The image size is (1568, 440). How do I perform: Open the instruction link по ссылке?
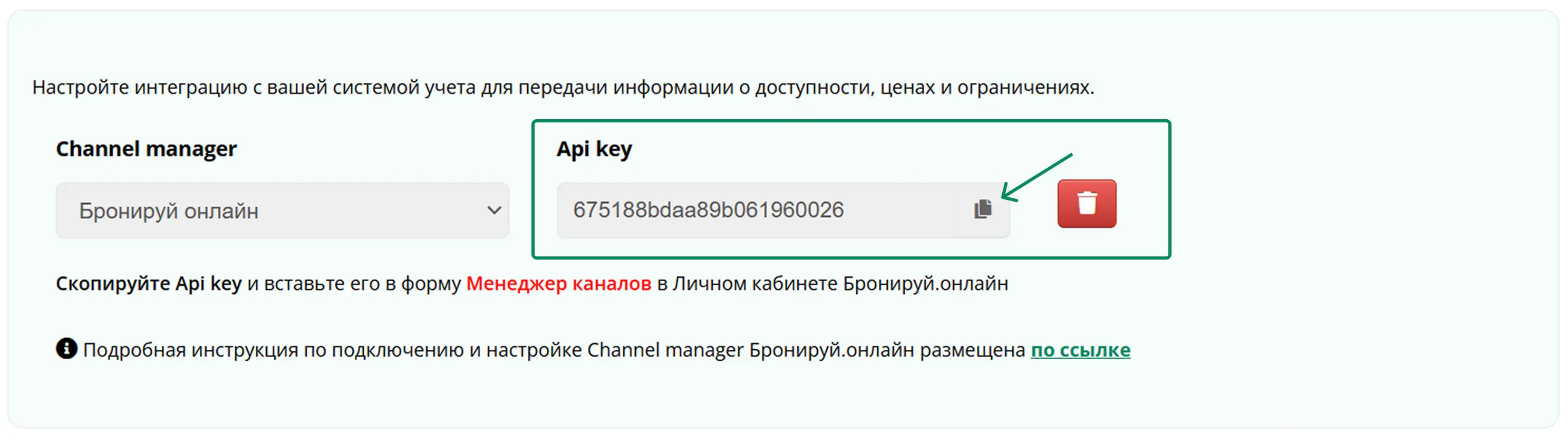(1080, 350)
